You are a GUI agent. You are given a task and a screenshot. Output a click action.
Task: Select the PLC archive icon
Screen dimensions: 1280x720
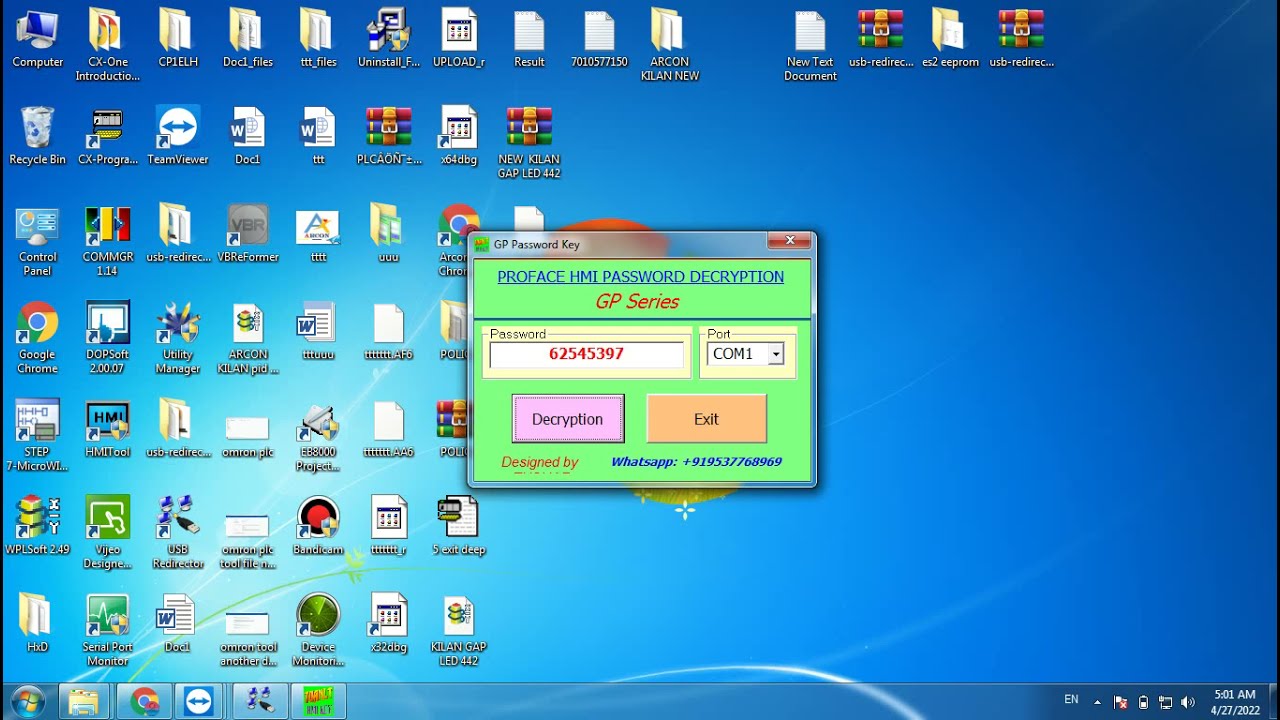(389, 136)
